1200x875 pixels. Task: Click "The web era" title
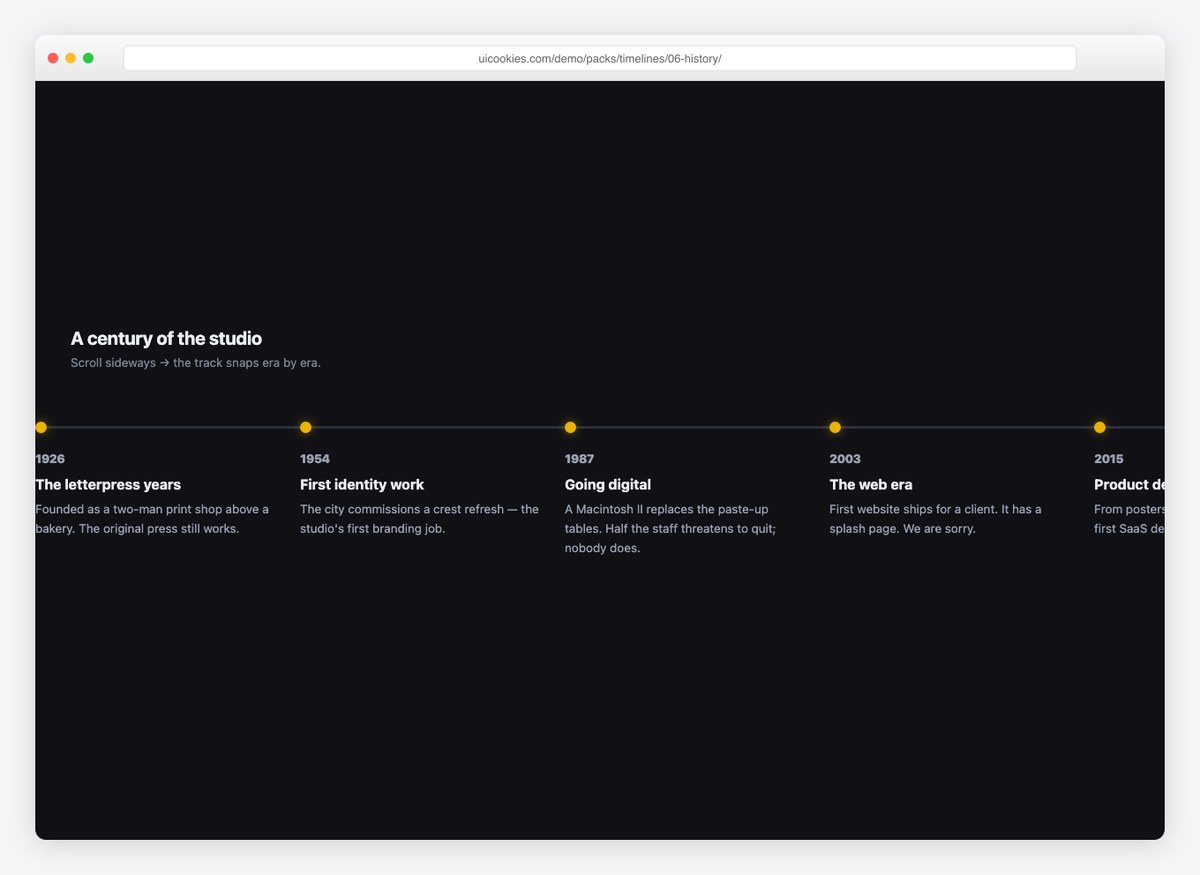click(x=871, y=485)
